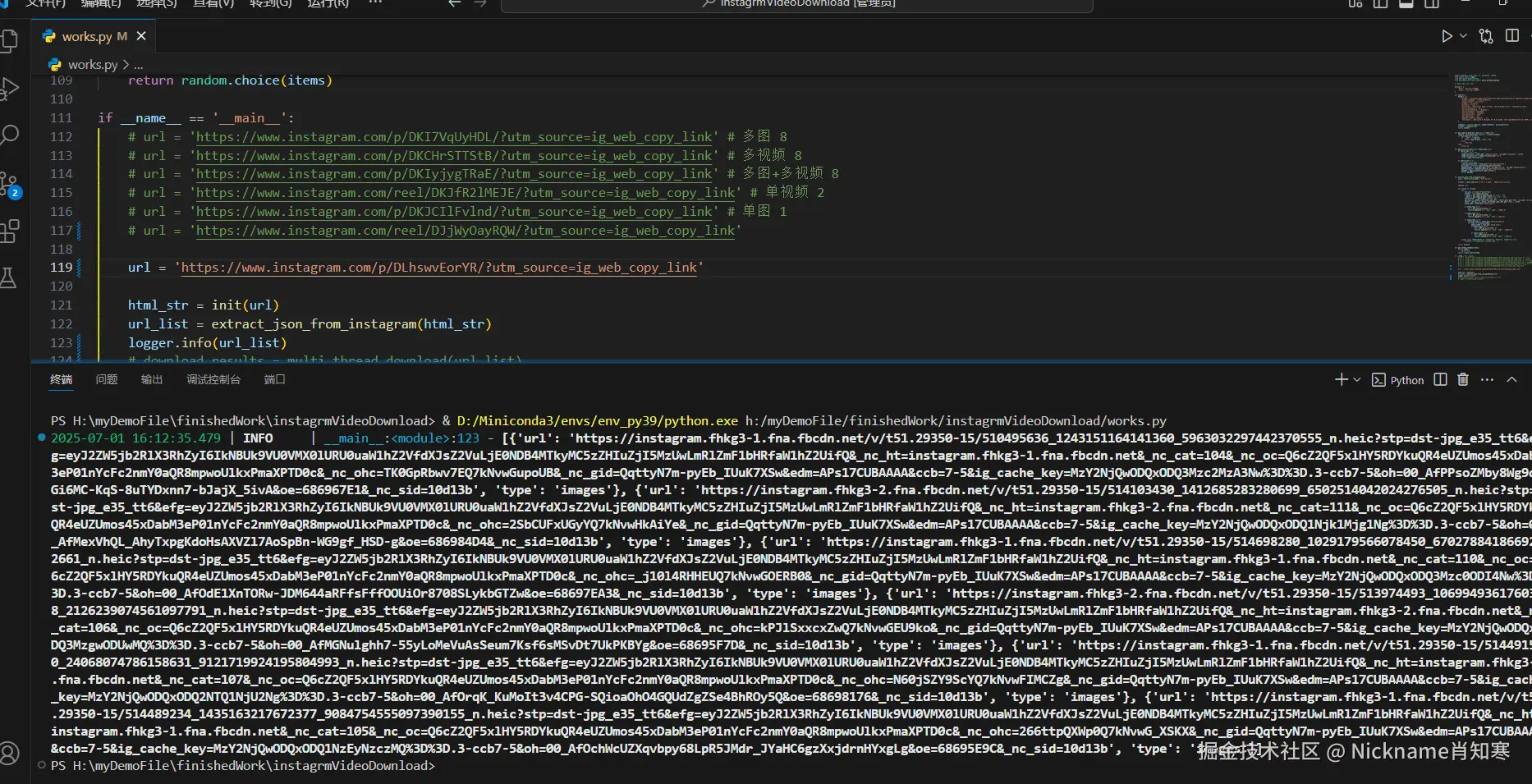Toggle the bottom panel visibility
Viewport: 1532px width, 784px height.
point(1406,3)
